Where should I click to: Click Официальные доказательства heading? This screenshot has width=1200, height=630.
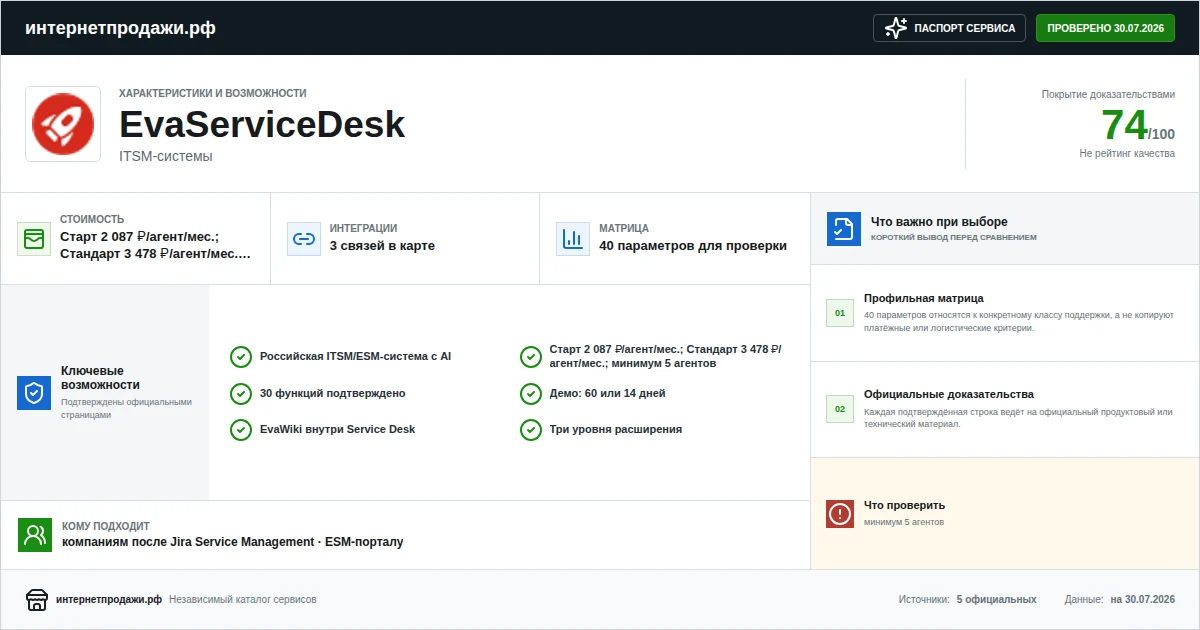pos(949,394)
